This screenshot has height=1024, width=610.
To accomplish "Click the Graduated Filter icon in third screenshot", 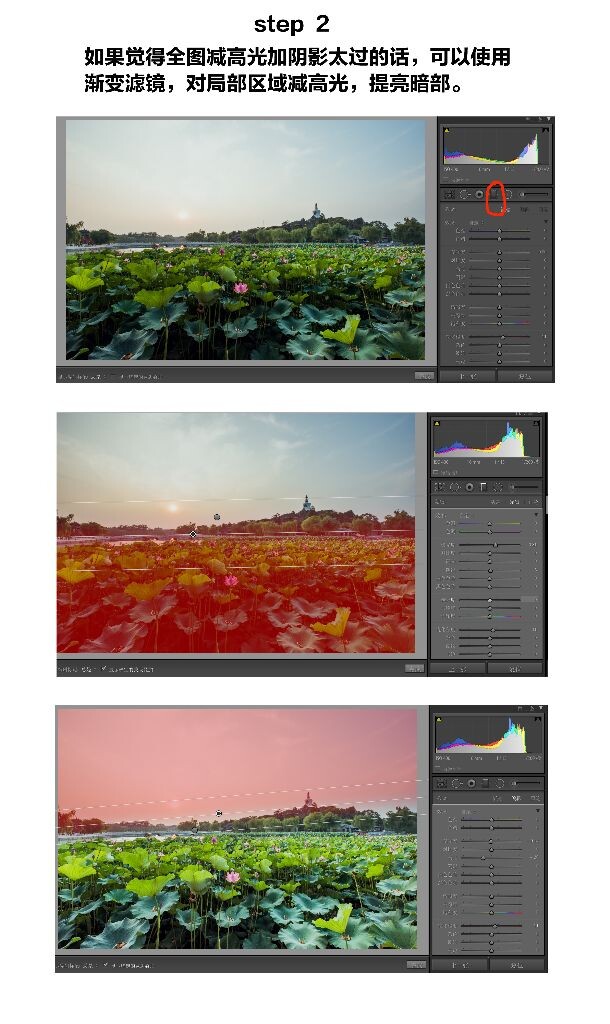I will click(485, 783).
